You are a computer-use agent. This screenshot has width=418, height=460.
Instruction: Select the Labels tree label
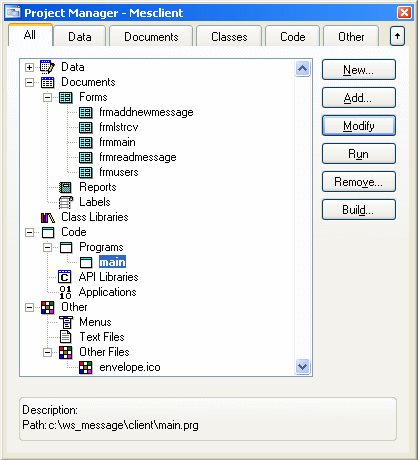tap(95, 202)
